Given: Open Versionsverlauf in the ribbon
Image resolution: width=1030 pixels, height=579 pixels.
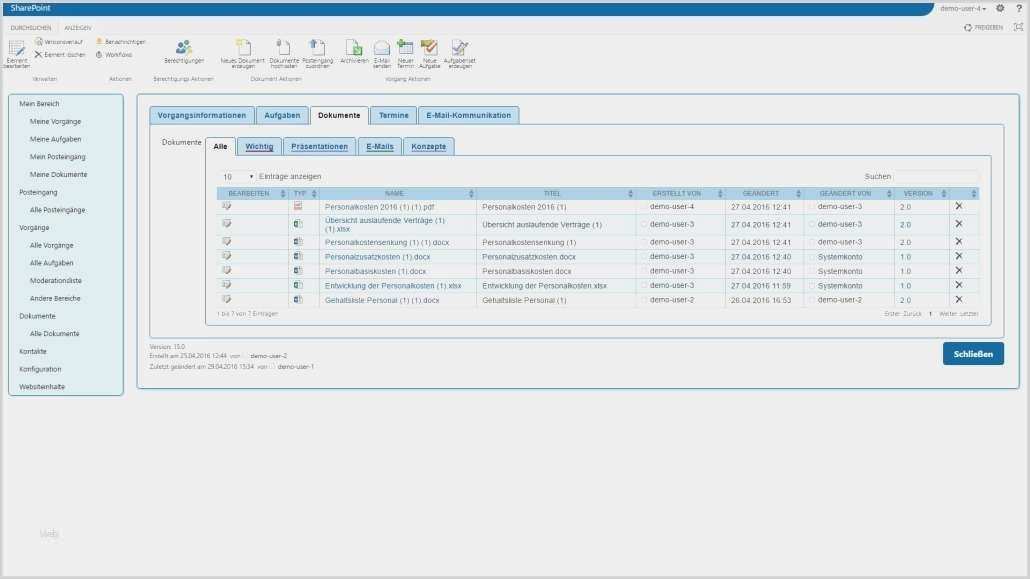Looking at the screenshot, I should tap(59, 42).
